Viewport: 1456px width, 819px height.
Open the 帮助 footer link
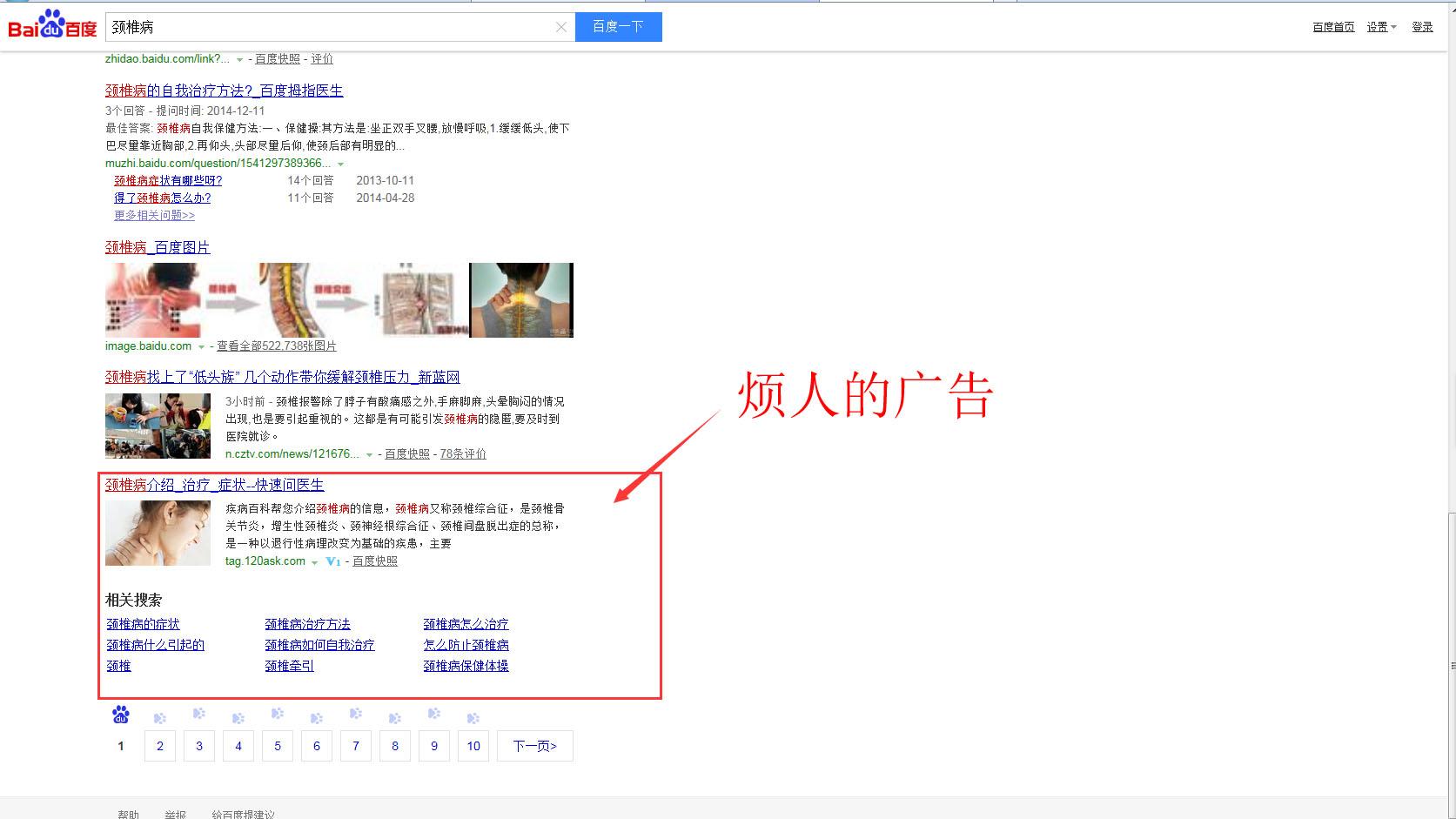click(128, 814)
